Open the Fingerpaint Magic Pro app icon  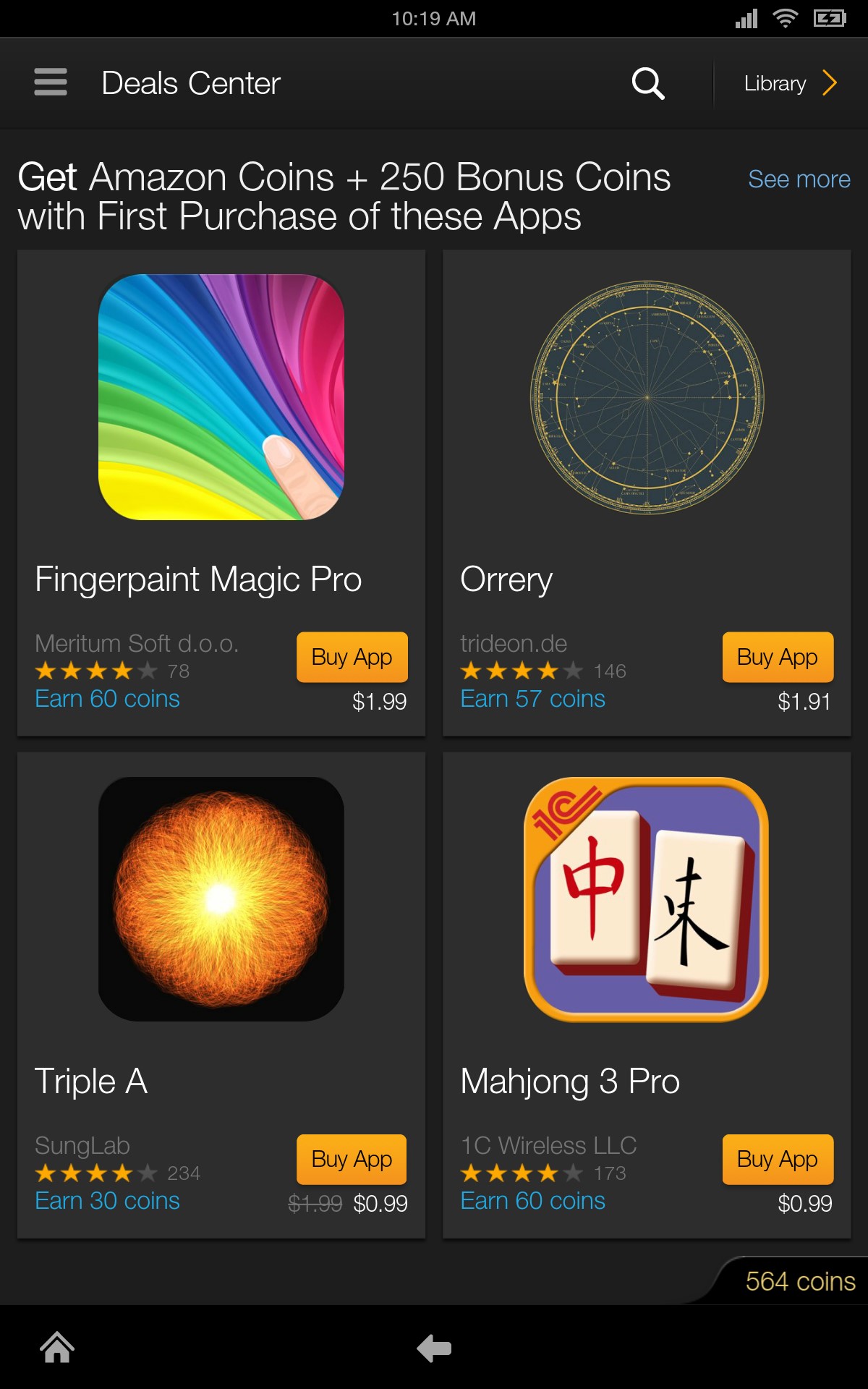click(221, 396)
